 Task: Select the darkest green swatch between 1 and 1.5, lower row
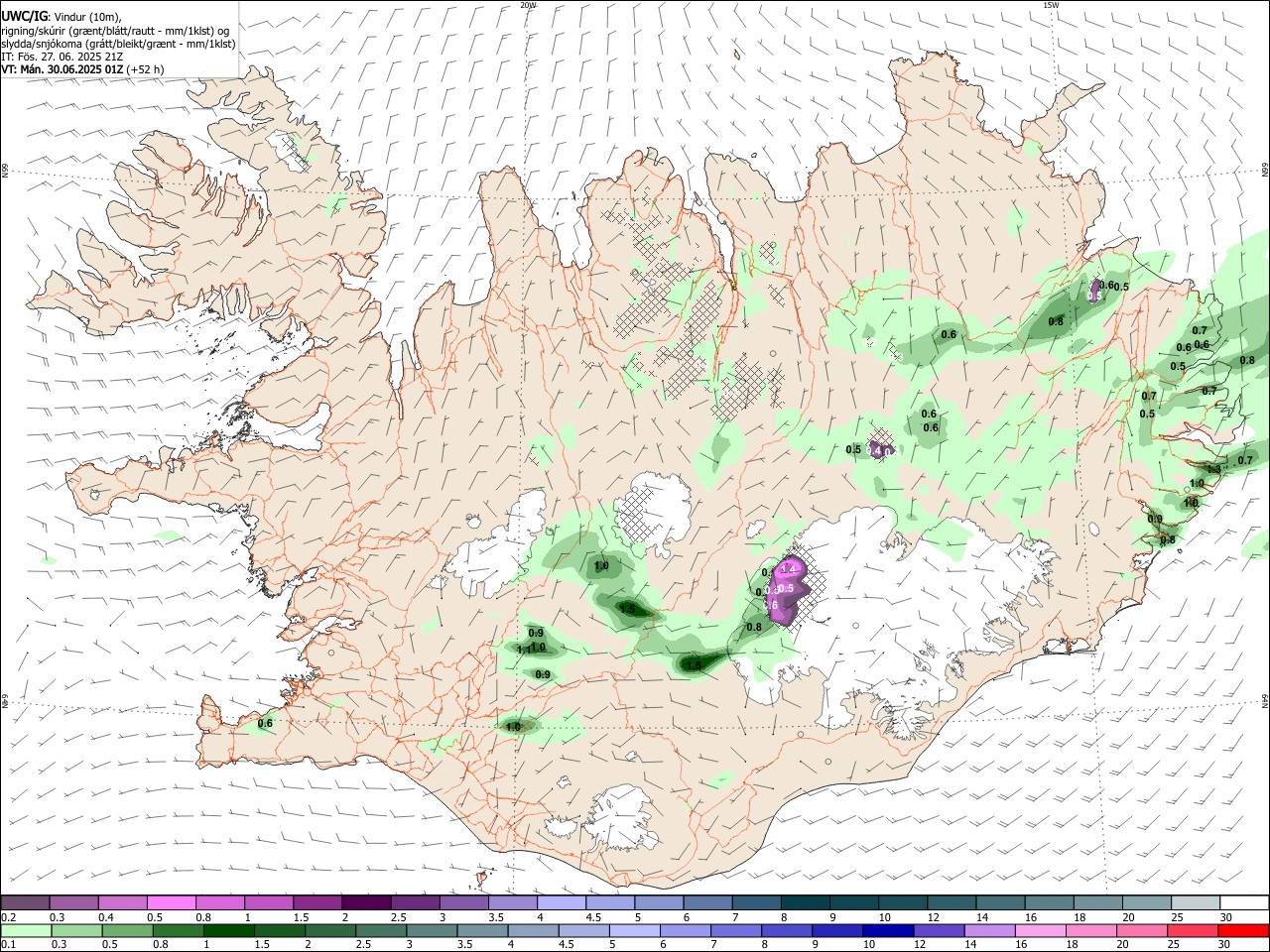coord(229,930)
